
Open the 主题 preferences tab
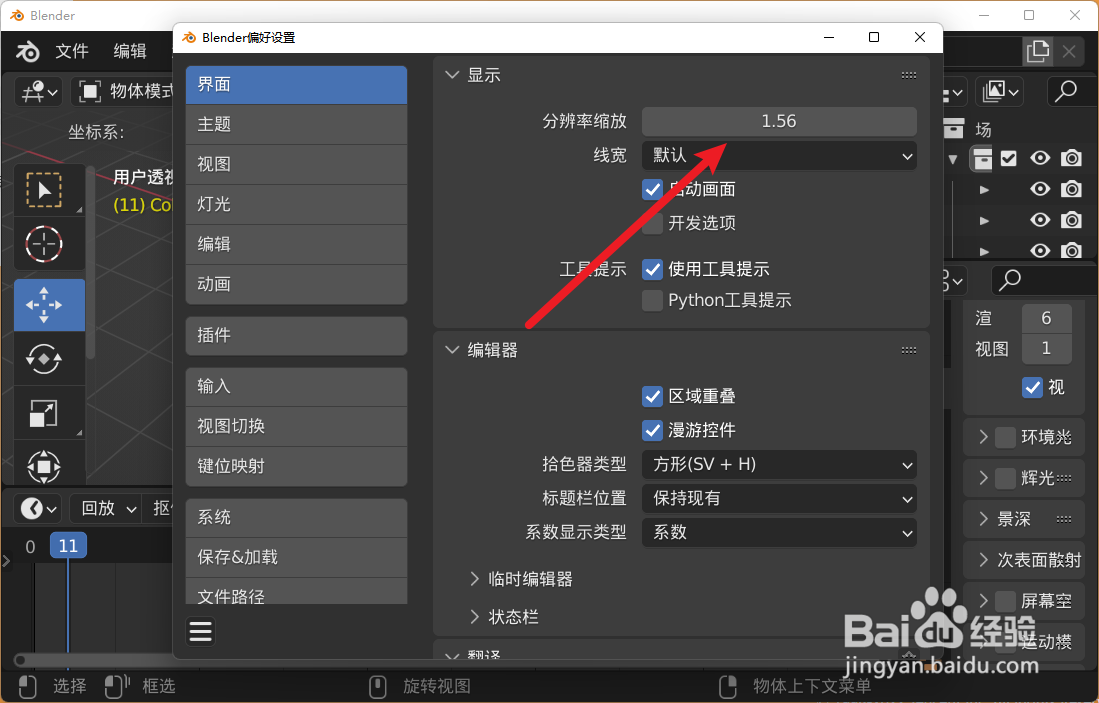tap(296, 125)
